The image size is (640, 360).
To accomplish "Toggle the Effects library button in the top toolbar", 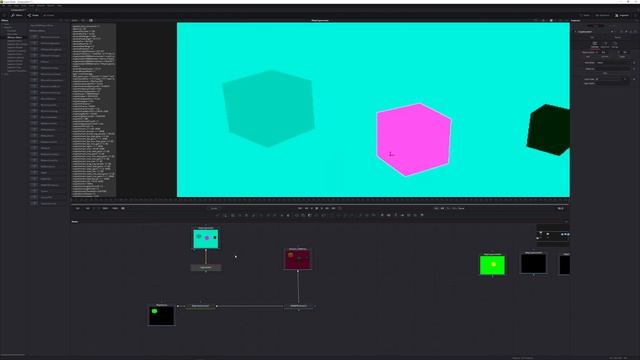I will click(x=17, y=15).
